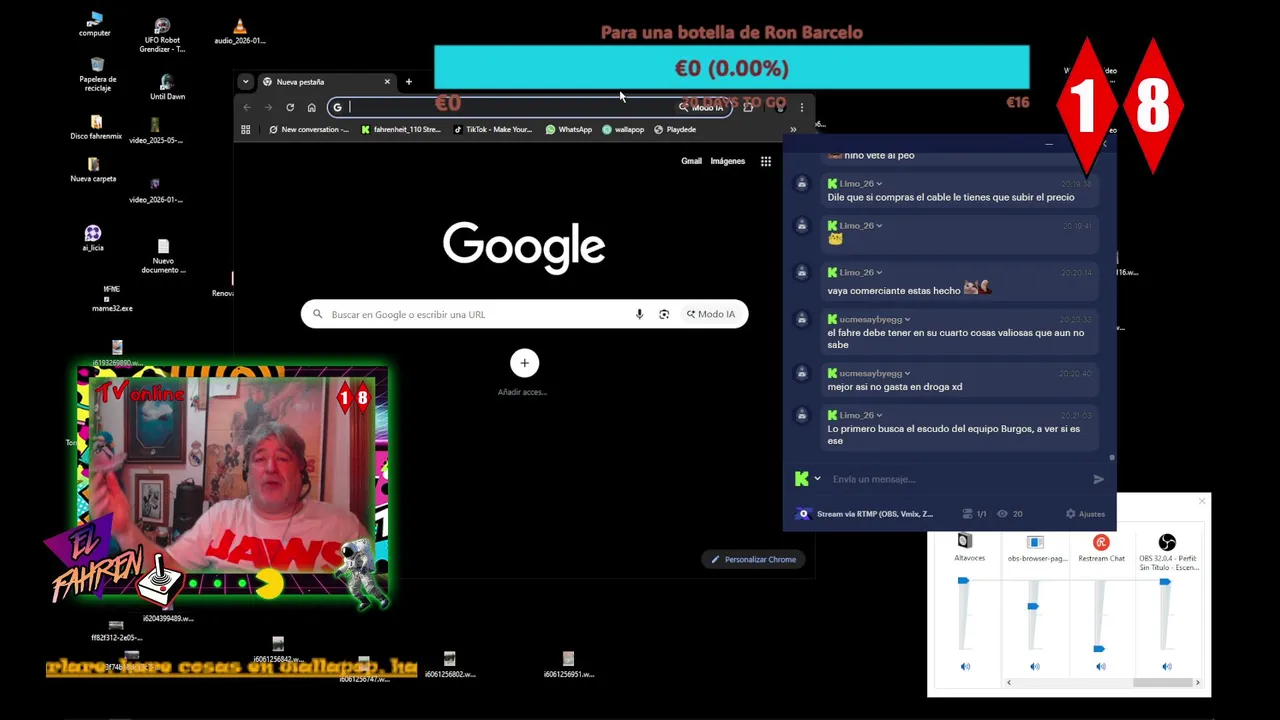This screenshot has height=720, width=1280.
Task: Open Imágenes link on Google page
Action: click(728, 161)
